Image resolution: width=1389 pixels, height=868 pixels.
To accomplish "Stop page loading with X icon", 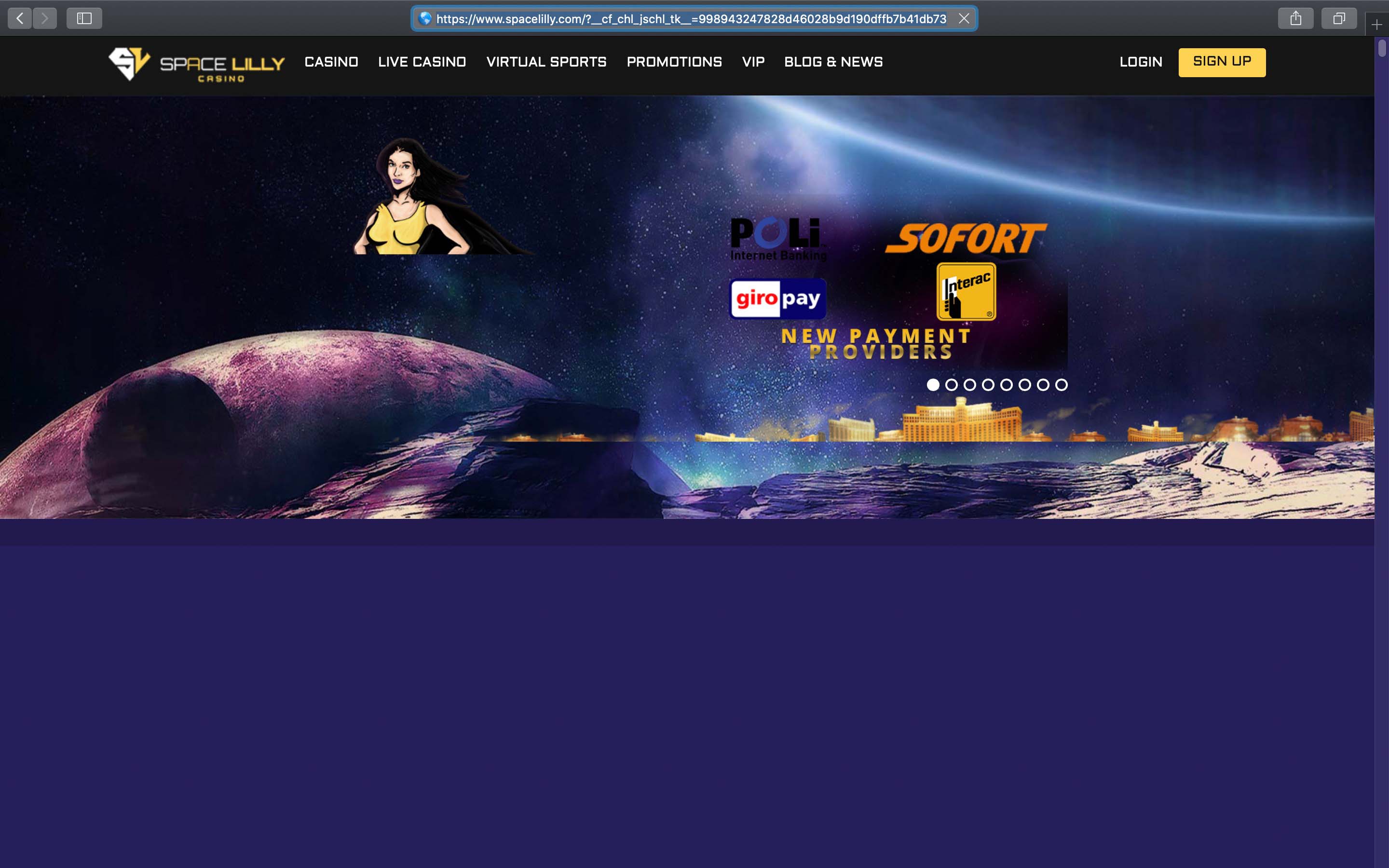I will pyautogui.click(x=964, y=18).
